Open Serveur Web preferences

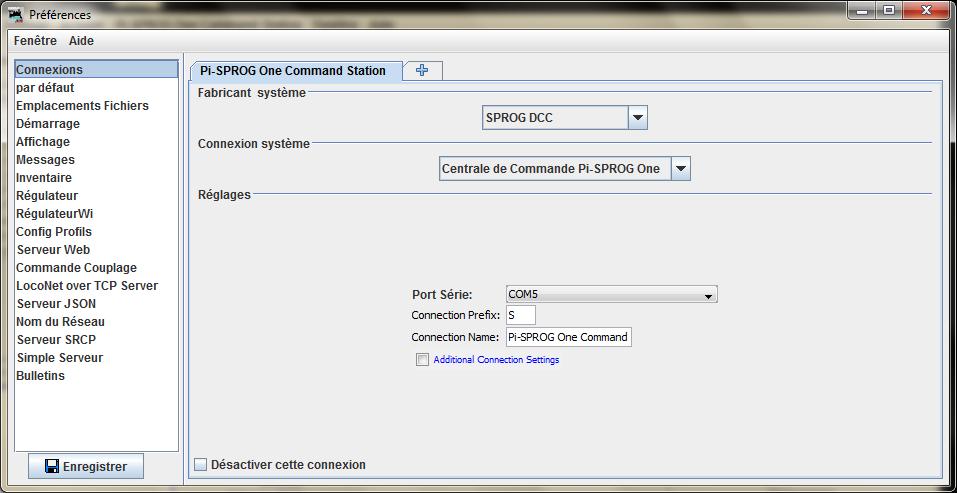tap(96, 250)
